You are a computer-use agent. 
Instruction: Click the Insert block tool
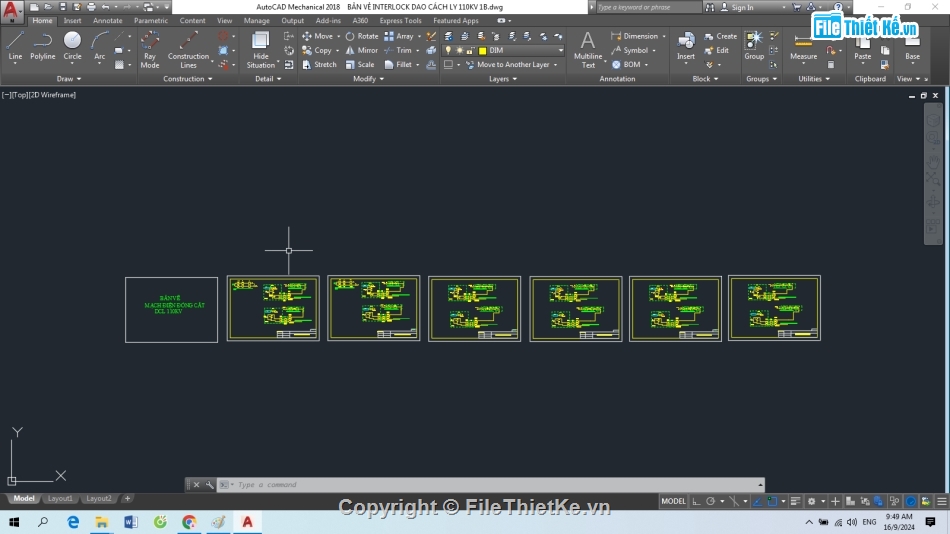click(686, 46)
